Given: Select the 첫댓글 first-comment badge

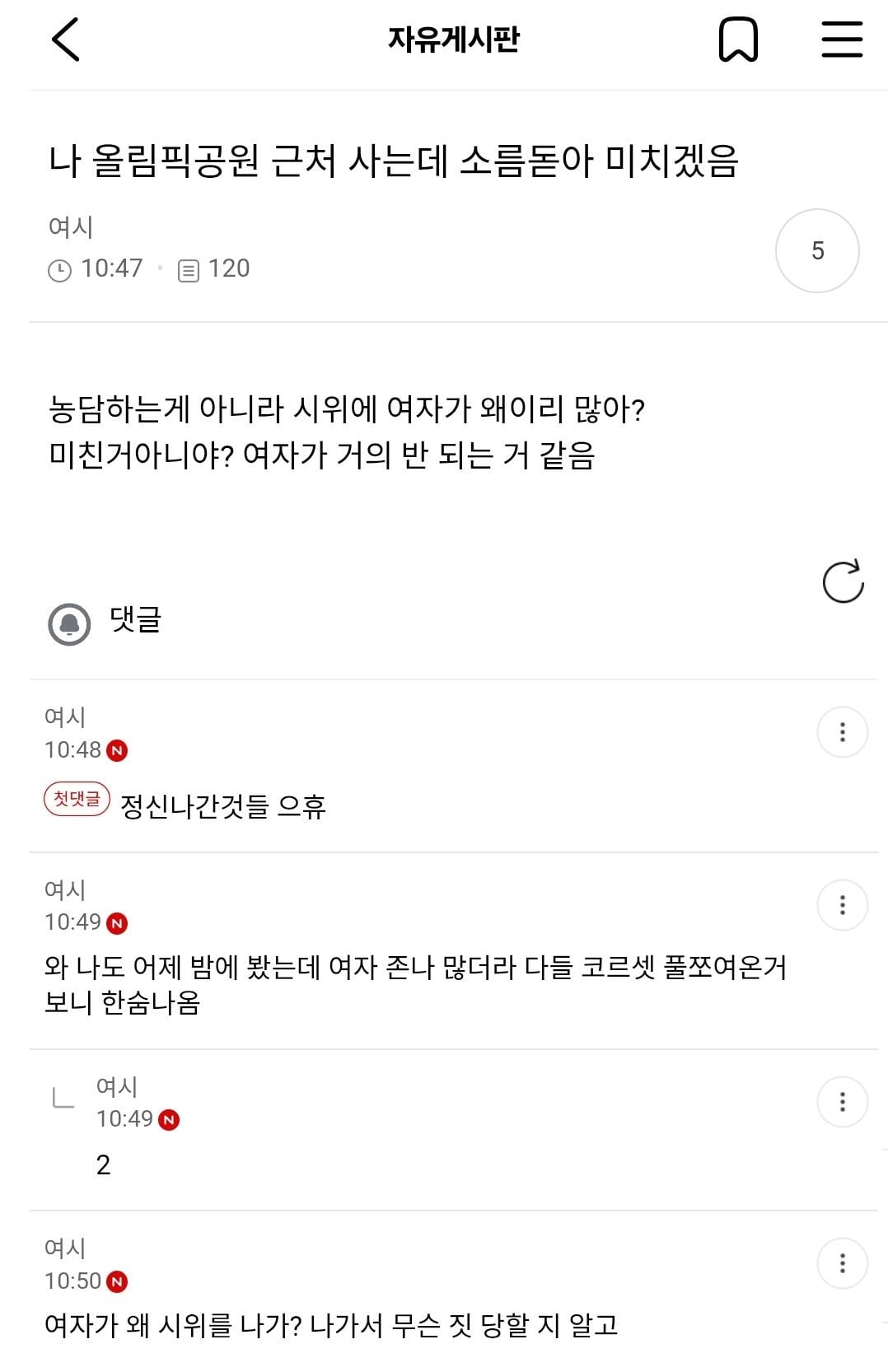Looking at the screenshot, I should [x=77, y=799].
